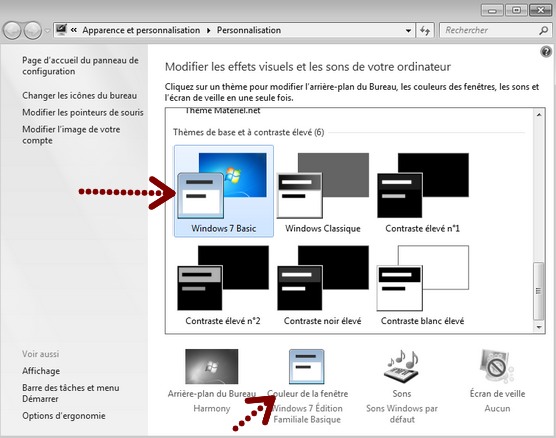The width and height of the screenshot is (556, 438).
Task: Click the Écran de veille label
Action: click(x=497, y=394)
